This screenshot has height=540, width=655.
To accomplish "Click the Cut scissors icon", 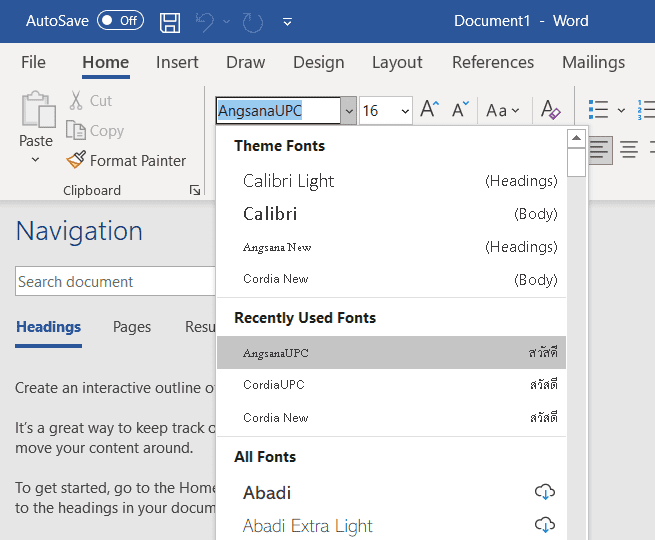I will (x=76, y=100).
